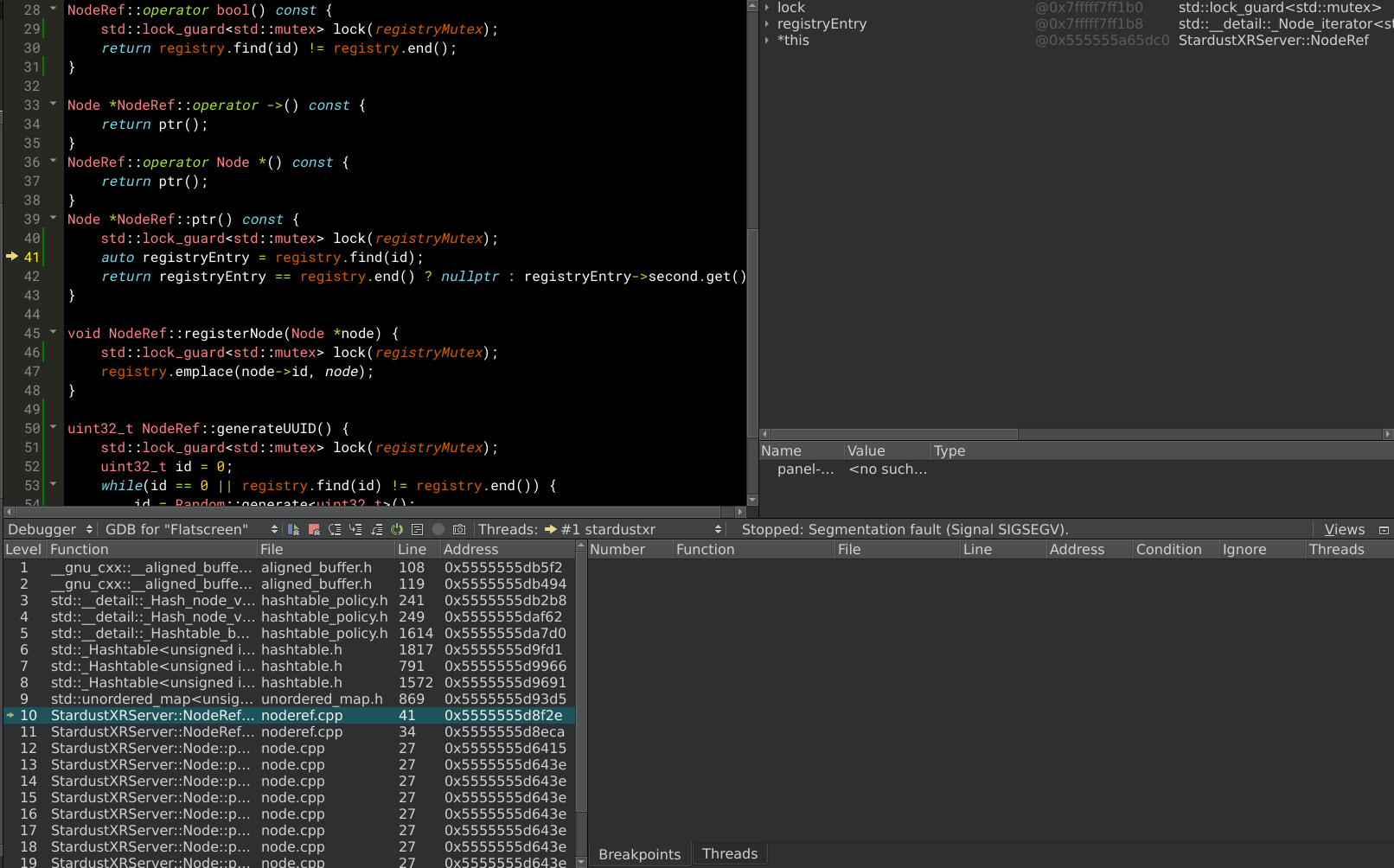Open the Views menu
The width and height of the screenshot is (1394, 868).
click(x=1345, y=529)
